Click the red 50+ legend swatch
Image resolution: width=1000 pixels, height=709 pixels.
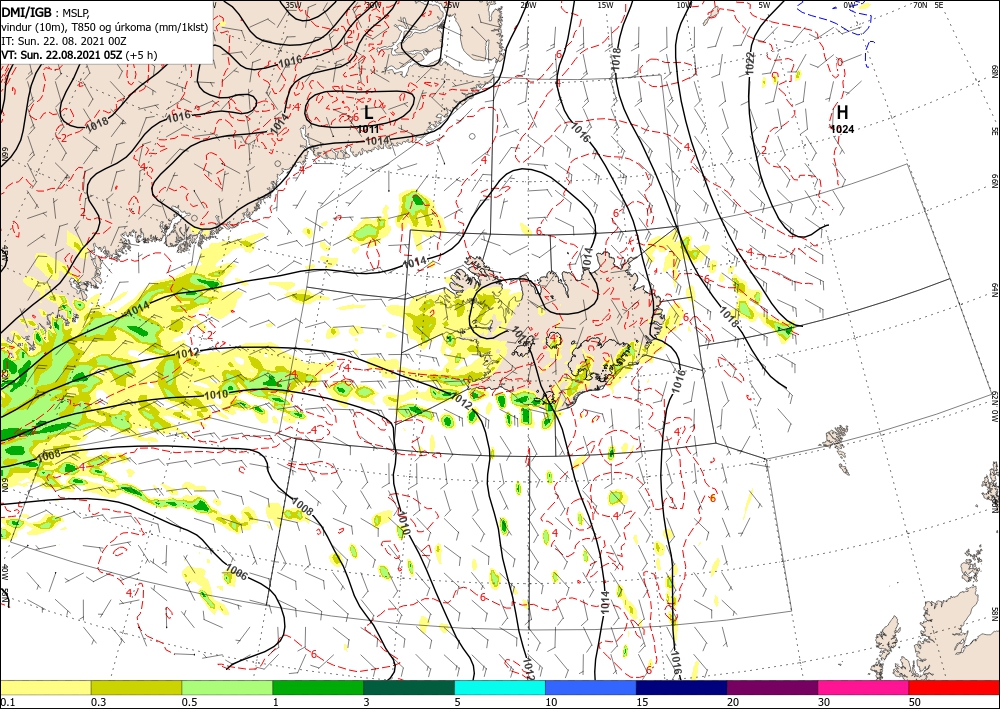point(954,687)
